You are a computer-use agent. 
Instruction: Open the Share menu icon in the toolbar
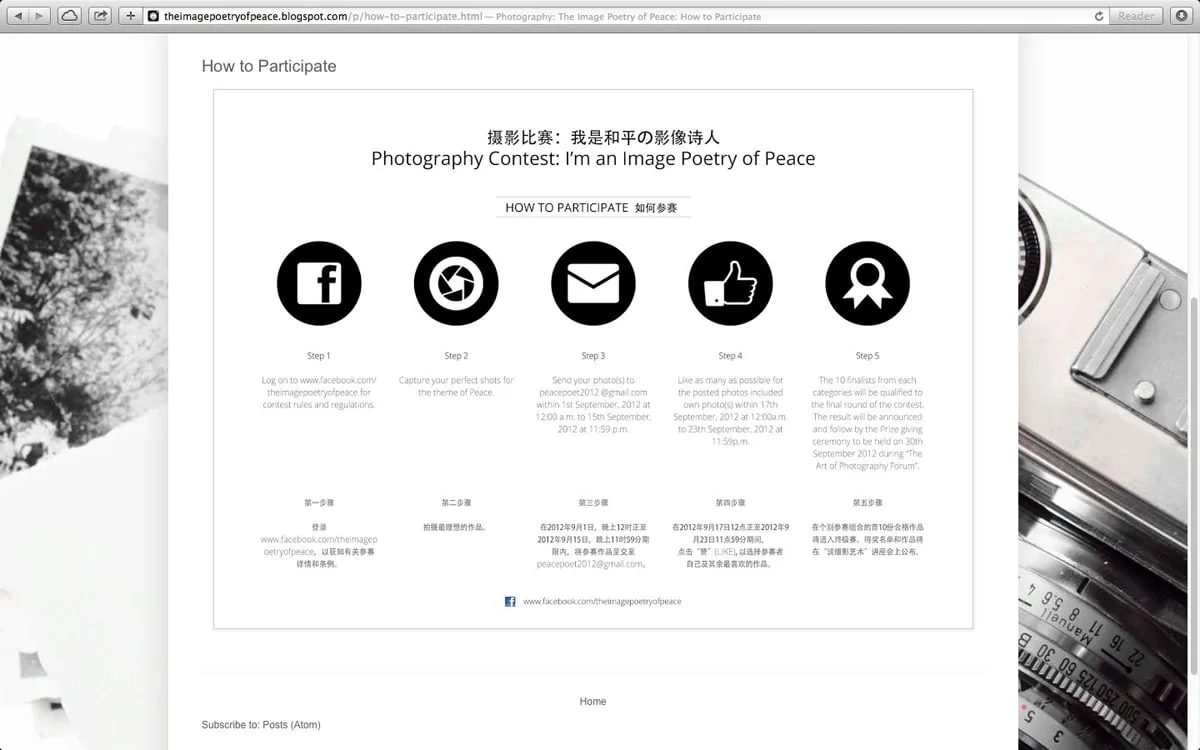[x=98, y=15]
